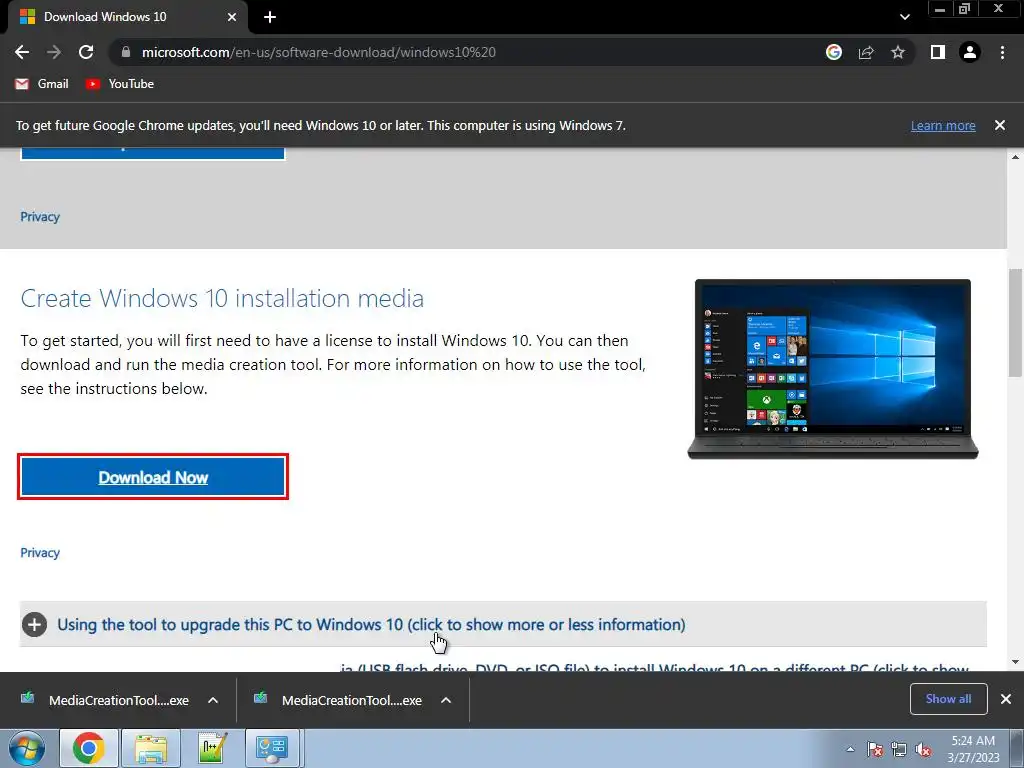The width and height of the screenshot is (1024, 768).
Task: Close the downloads shelf
Action: click(1006, 699)
